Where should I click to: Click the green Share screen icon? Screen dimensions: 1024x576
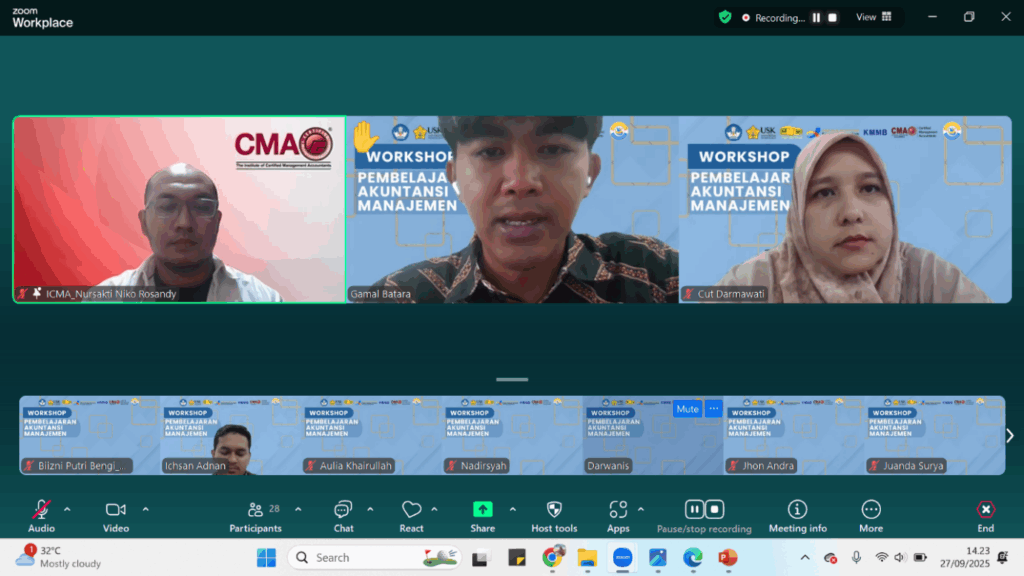pos(482,510)
